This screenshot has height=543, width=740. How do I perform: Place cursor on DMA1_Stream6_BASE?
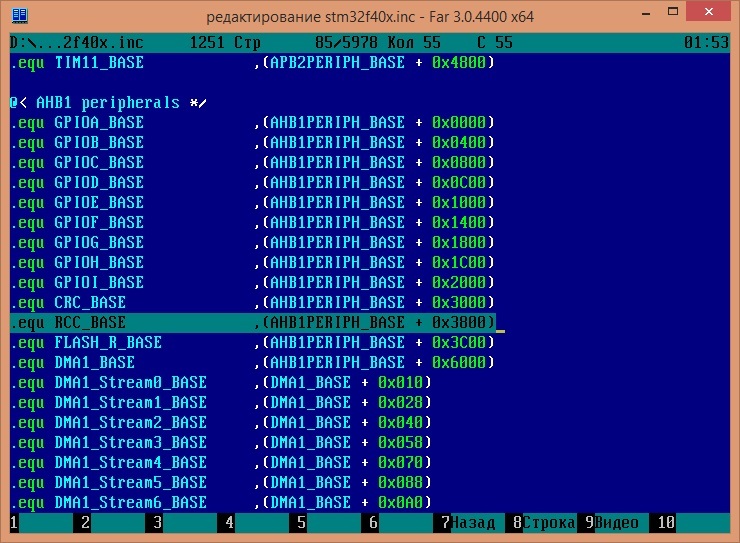[x=131, y=502]
